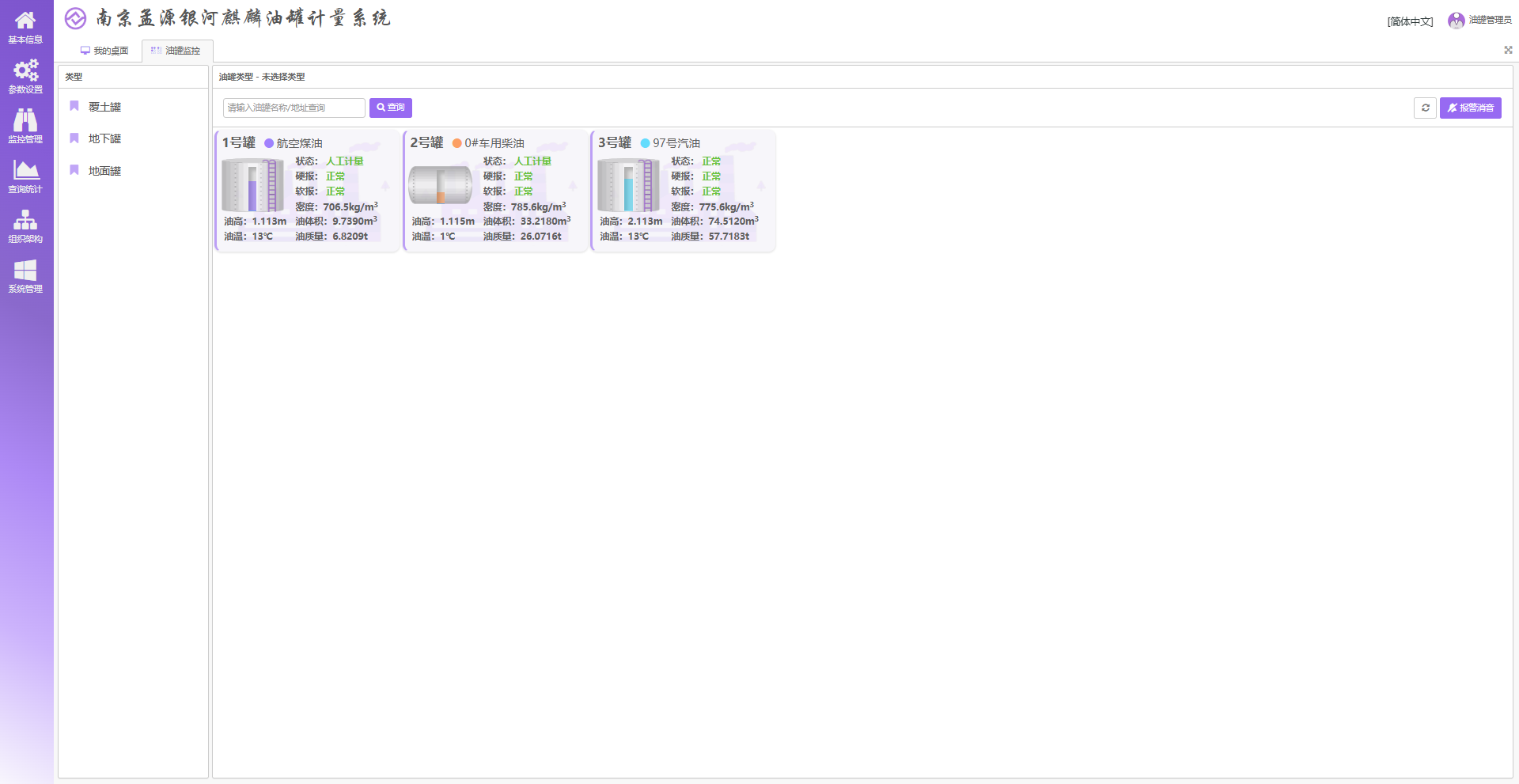Click the 3号罐 vertical tank image

tap(628, 185)
